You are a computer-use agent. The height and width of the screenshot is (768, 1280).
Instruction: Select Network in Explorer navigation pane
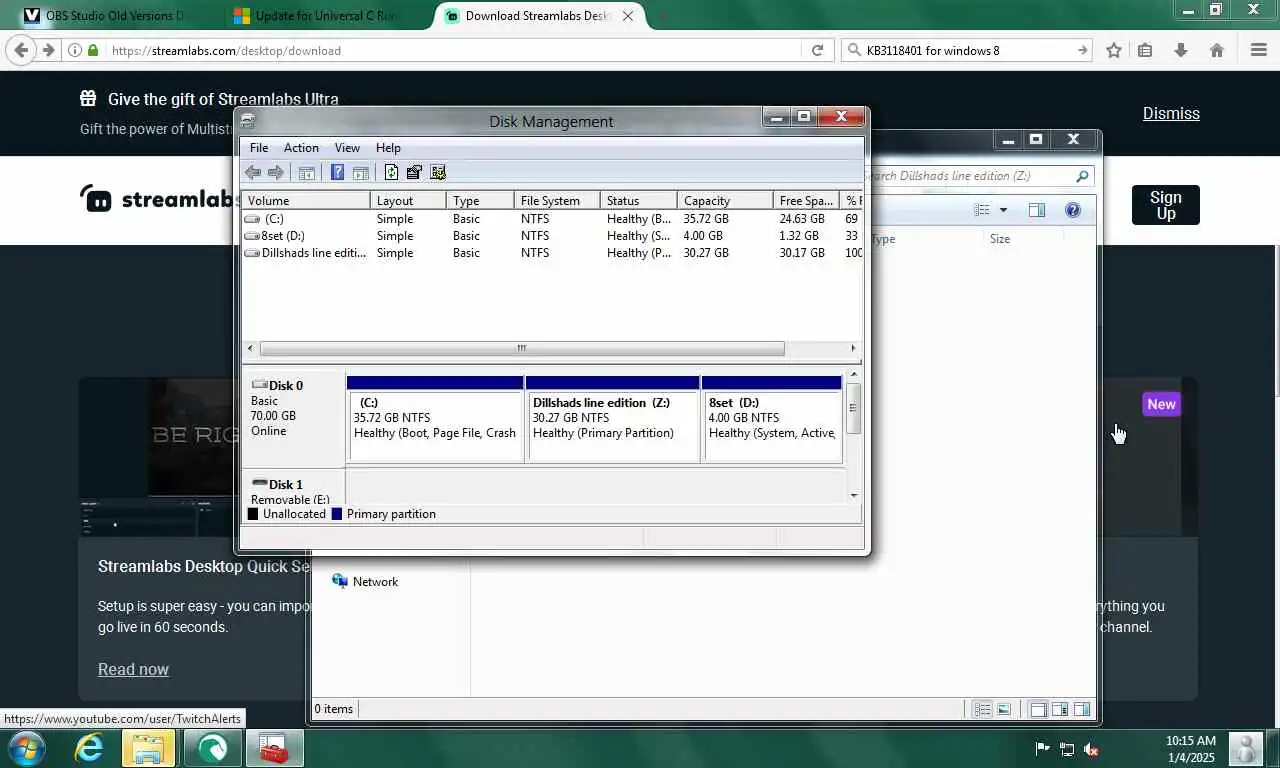coord(365,581)
